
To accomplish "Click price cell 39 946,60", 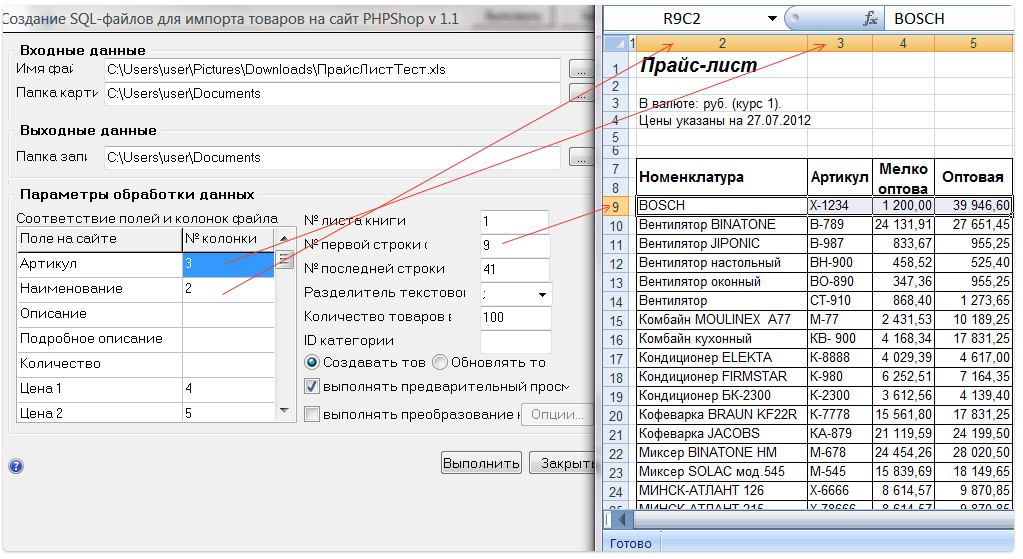I will [x=973, y=206].
